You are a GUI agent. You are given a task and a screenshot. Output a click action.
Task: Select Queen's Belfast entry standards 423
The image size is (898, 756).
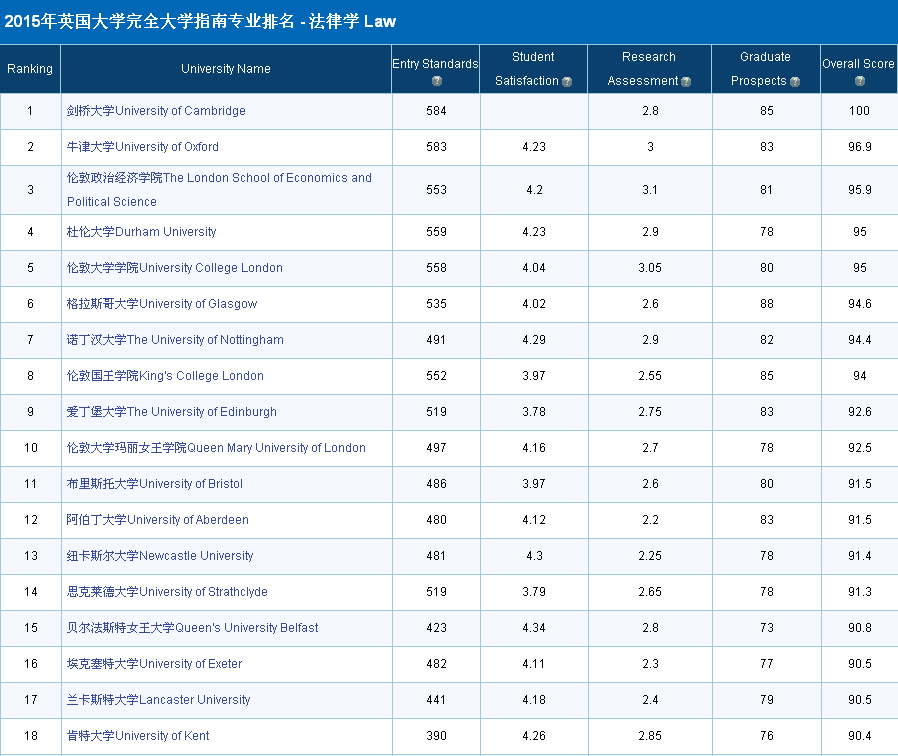pyautogui.click(x=436, y=628)
